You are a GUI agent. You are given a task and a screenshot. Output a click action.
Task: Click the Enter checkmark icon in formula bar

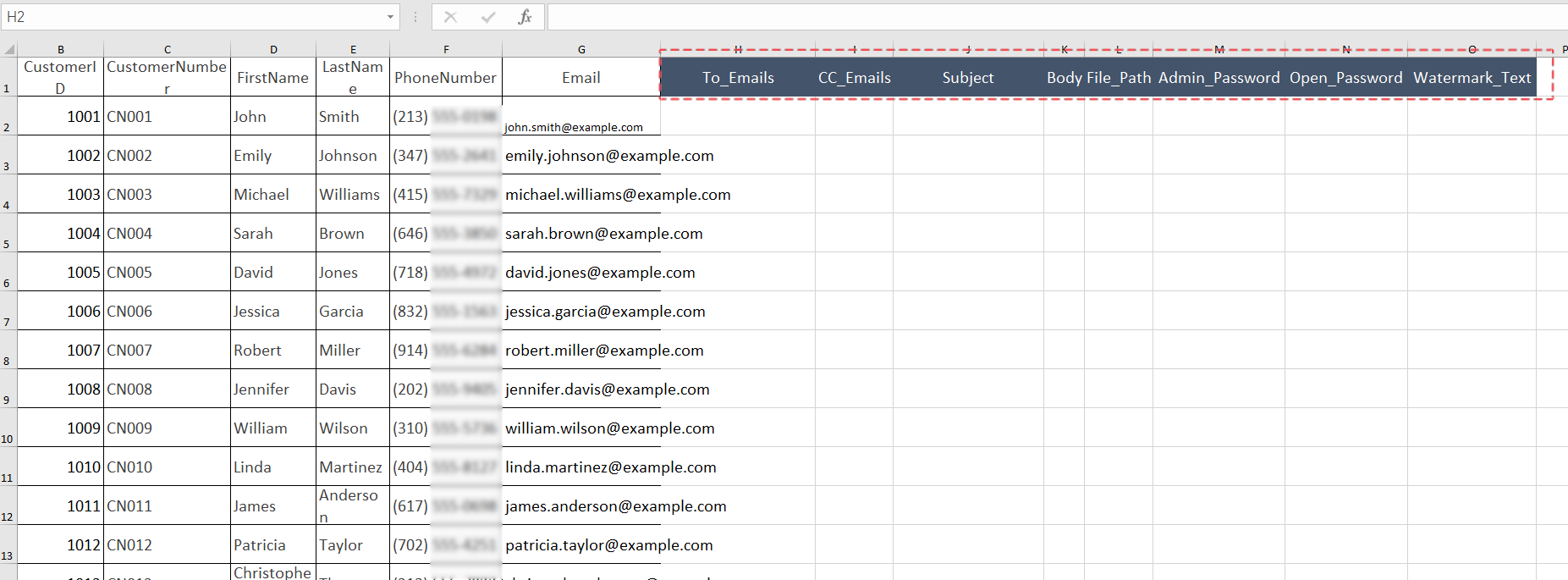point(488,17)
